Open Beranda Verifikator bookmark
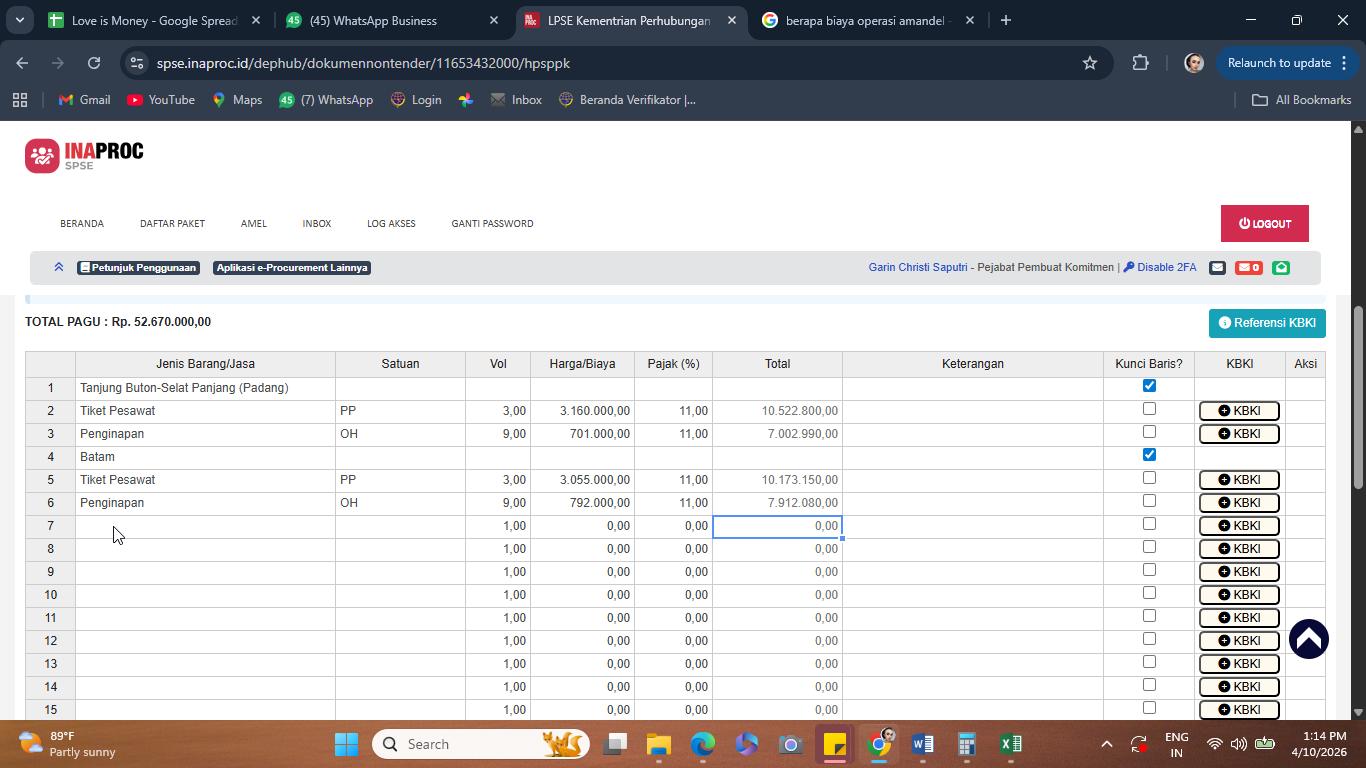 pos(627,100)
